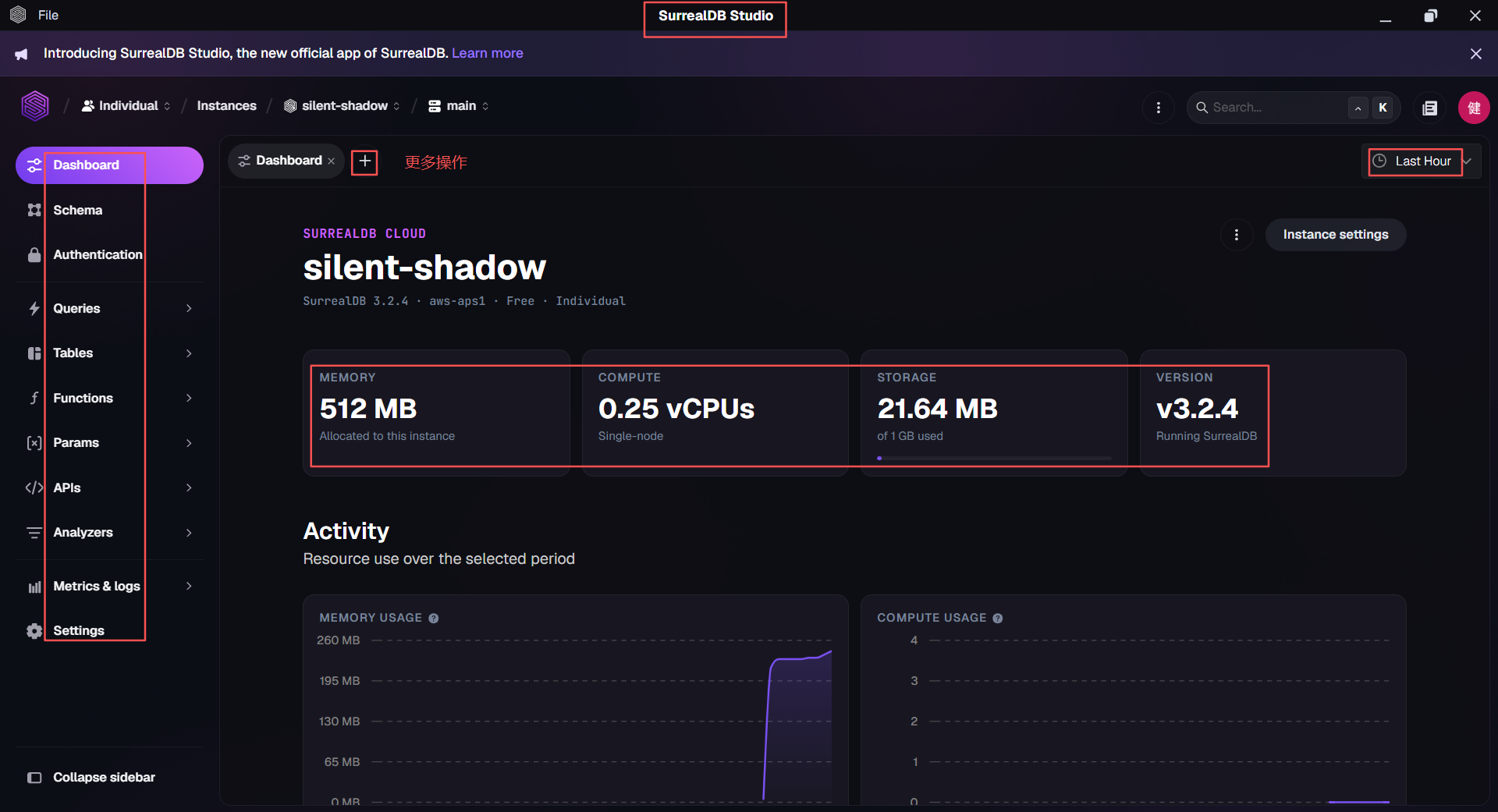Expand the Functions submenu chevron

click(189, 398)
